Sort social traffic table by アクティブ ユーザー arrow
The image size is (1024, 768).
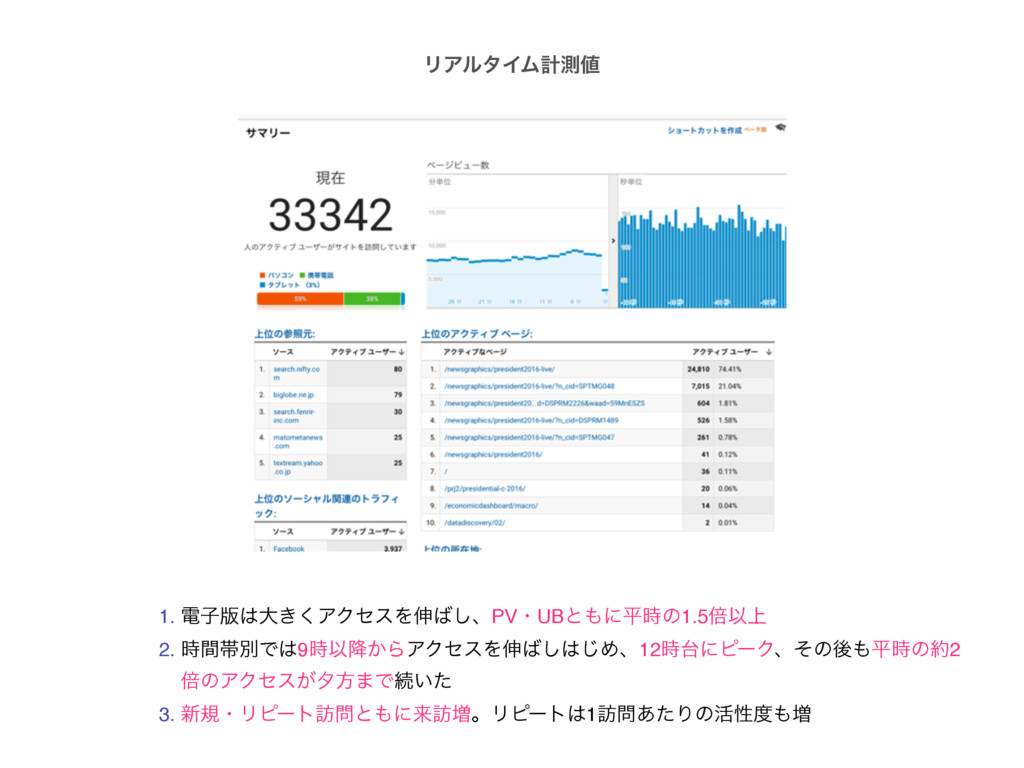click(402, 532)
